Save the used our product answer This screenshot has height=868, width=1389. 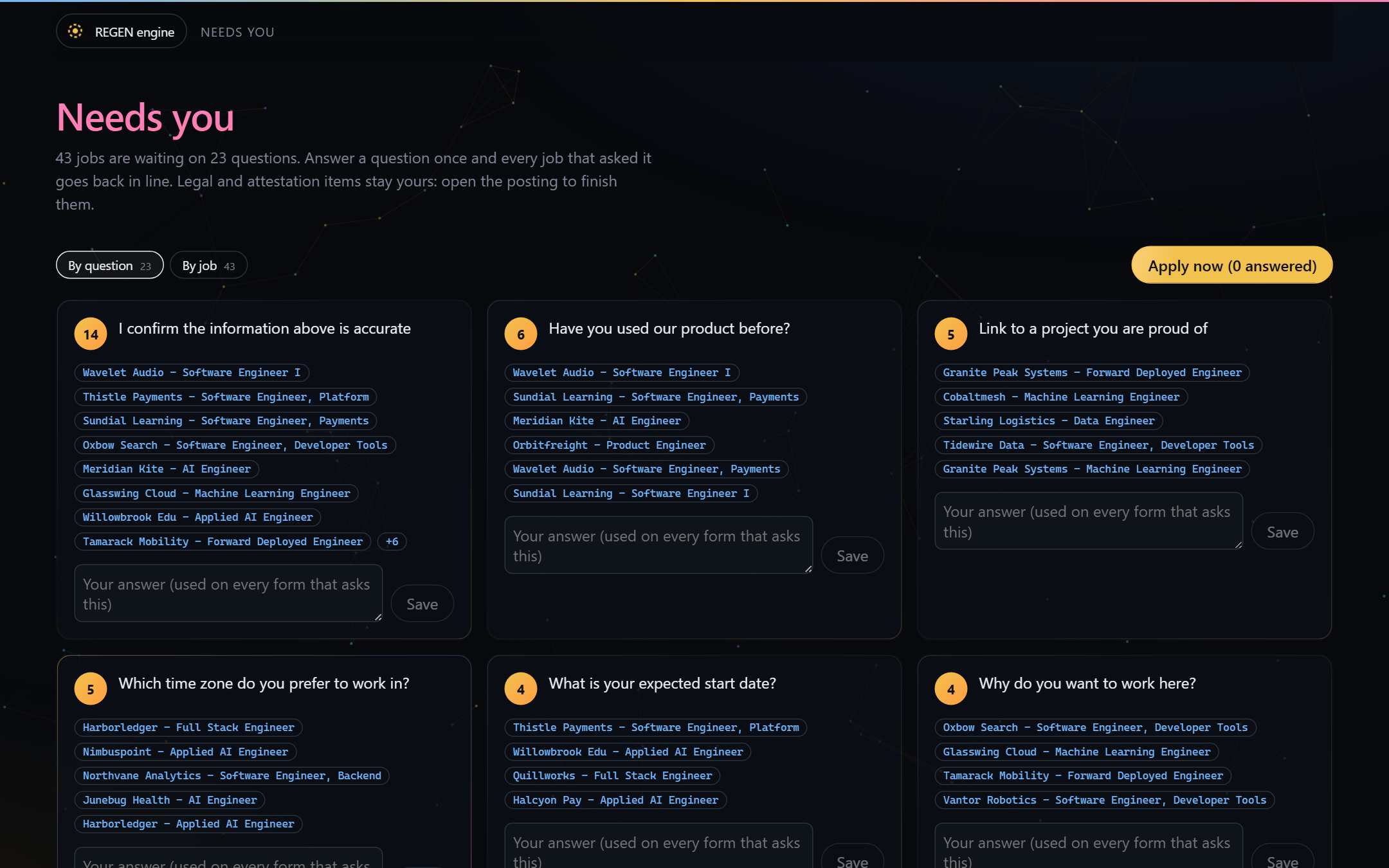click(x=853, y=556)
